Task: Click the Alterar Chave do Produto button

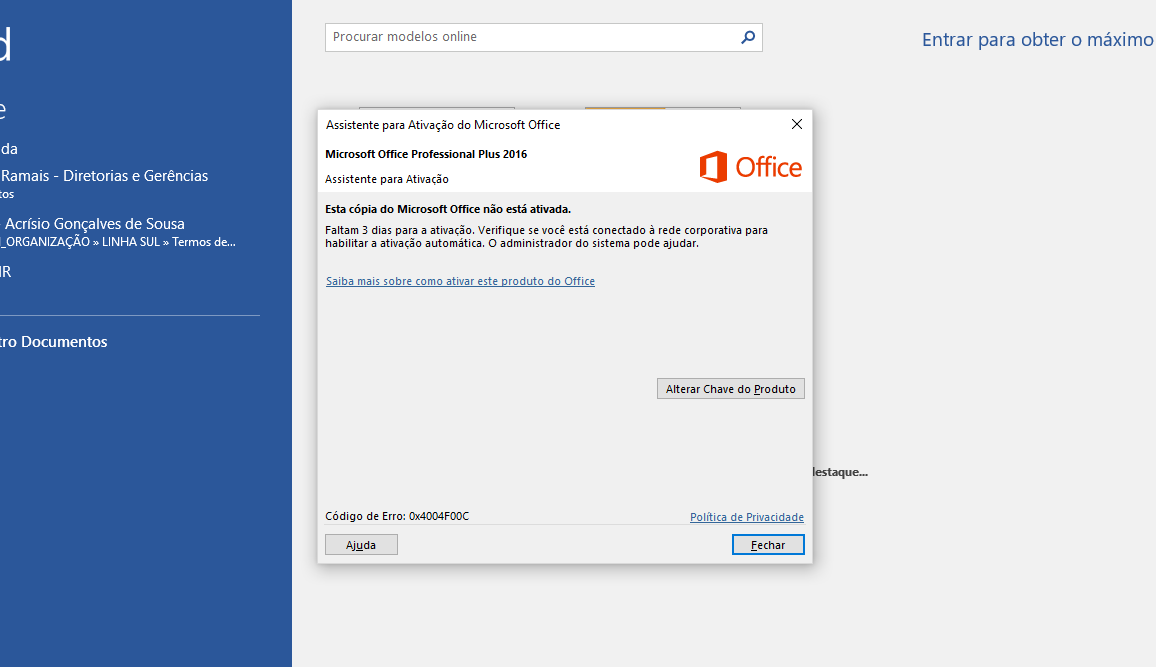Action: [731, 389]
